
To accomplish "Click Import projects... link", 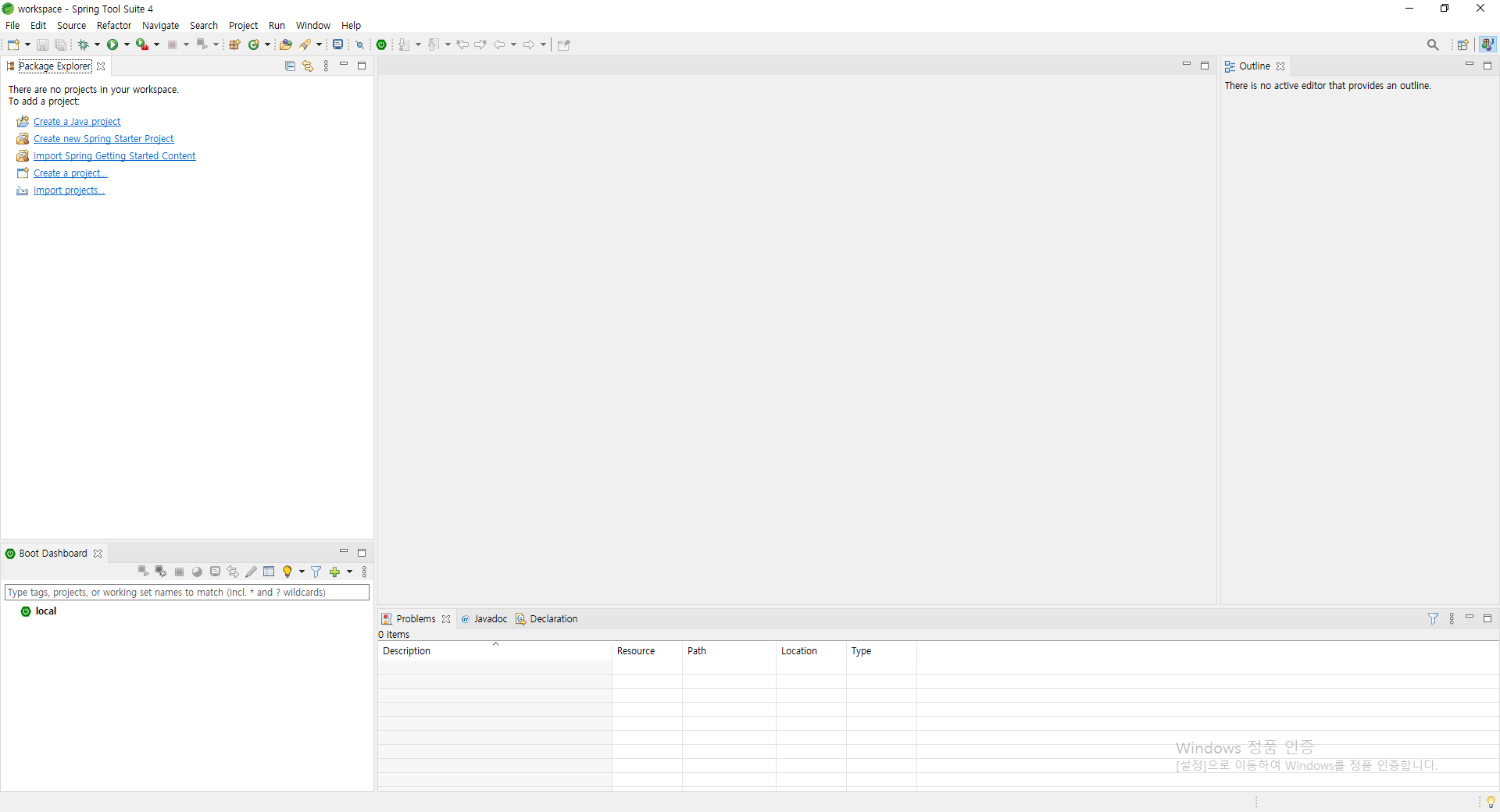I will (x=69, y=191).
